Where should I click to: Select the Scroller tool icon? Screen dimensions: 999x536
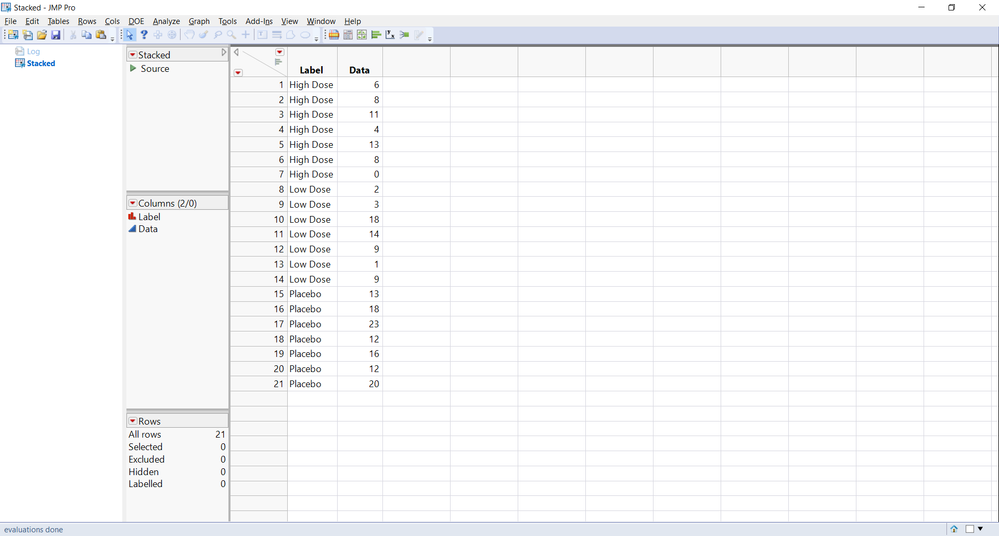click(172, 35)
